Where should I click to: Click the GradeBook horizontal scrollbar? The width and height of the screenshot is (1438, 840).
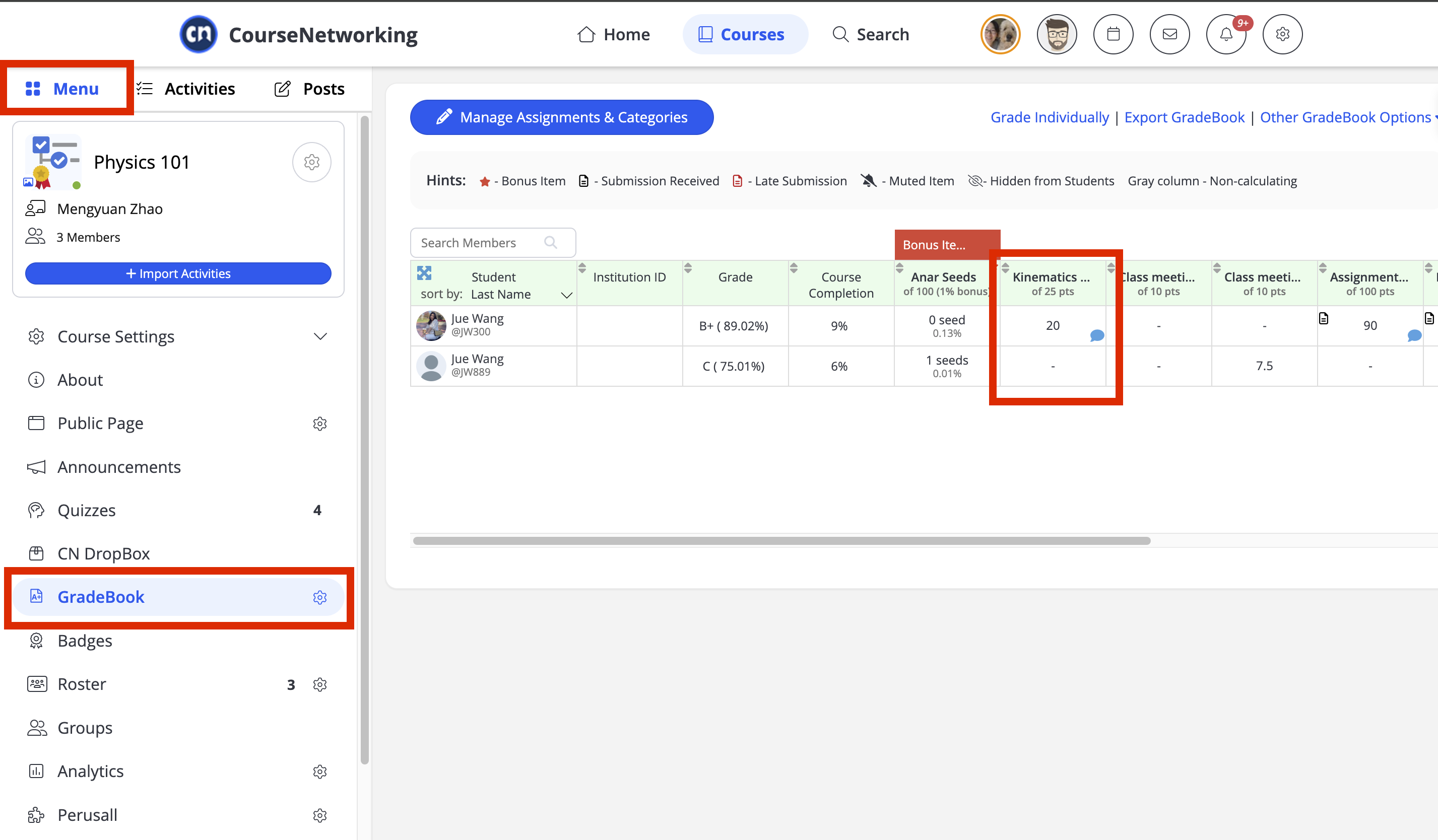tap(781, 540)
